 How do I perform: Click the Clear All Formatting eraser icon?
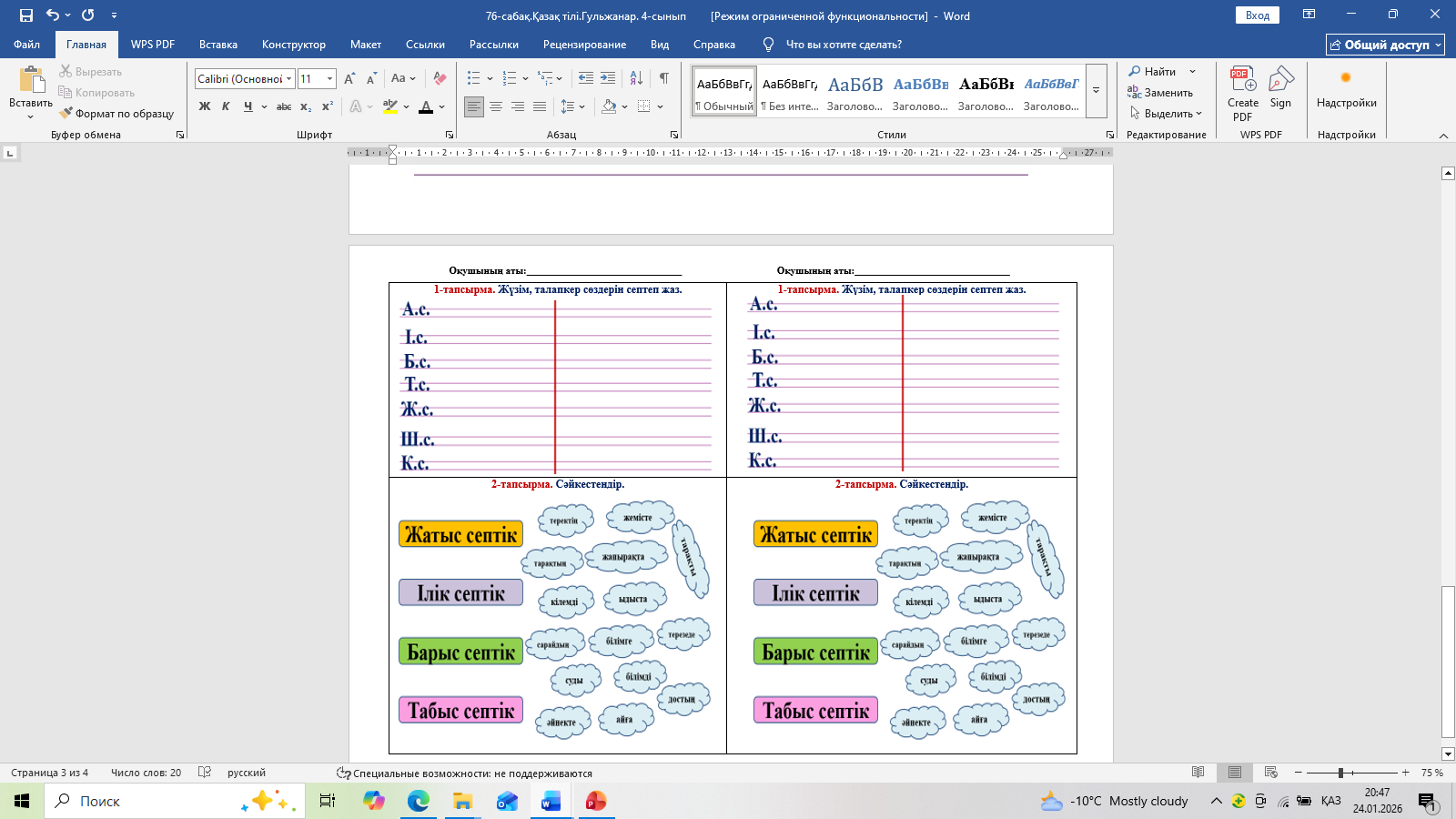pyautogui.click(x=440, y=78)
